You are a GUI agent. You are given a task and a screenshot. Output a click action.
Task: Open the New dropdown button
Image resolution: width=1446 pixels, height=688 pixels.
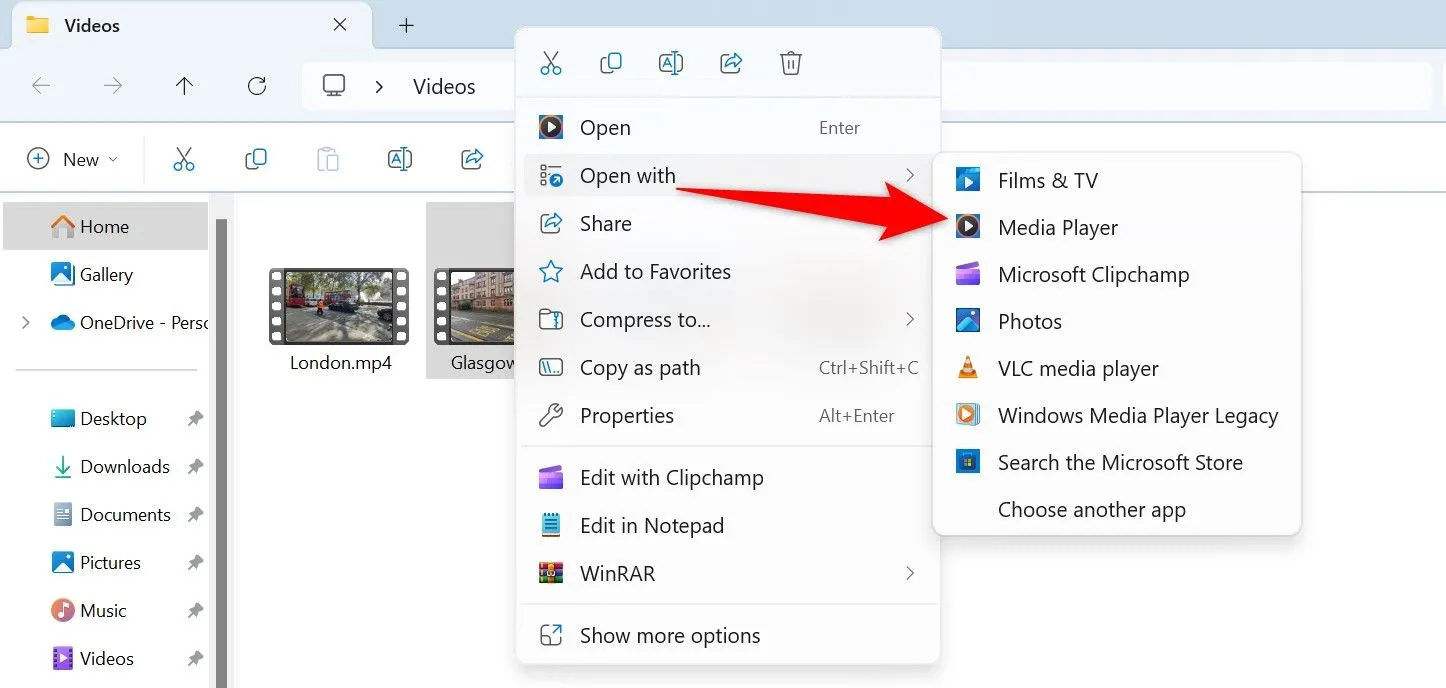tap(72, 159)
